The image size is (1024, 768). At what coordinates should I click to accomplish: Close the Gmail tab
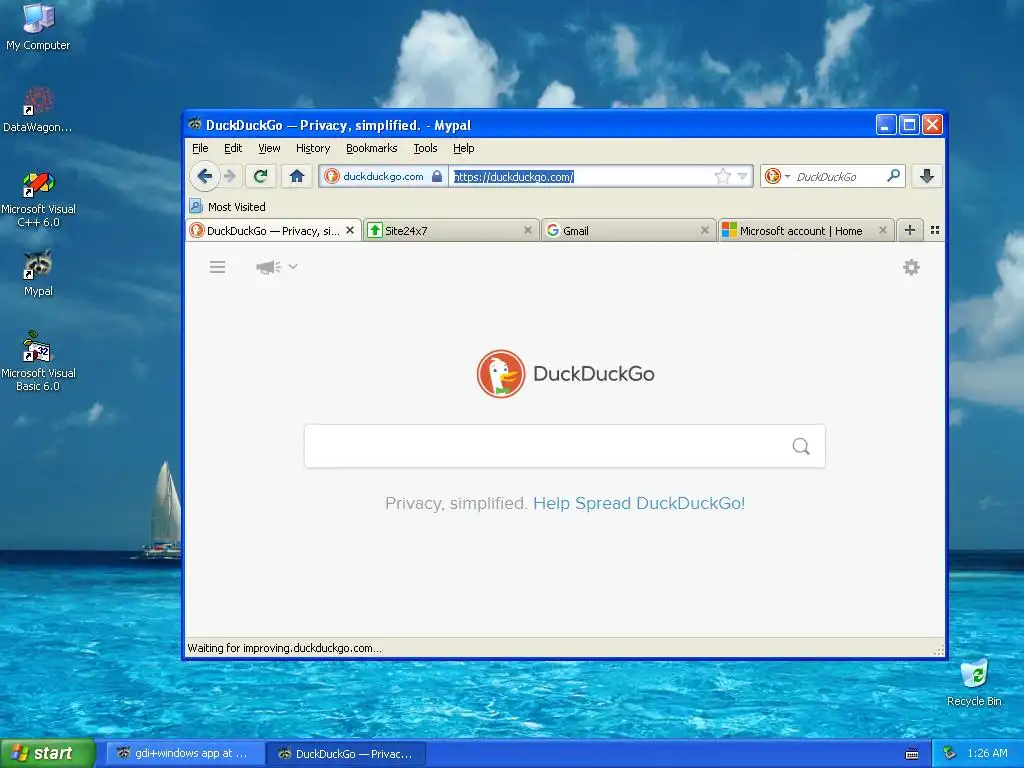(705, 230)
